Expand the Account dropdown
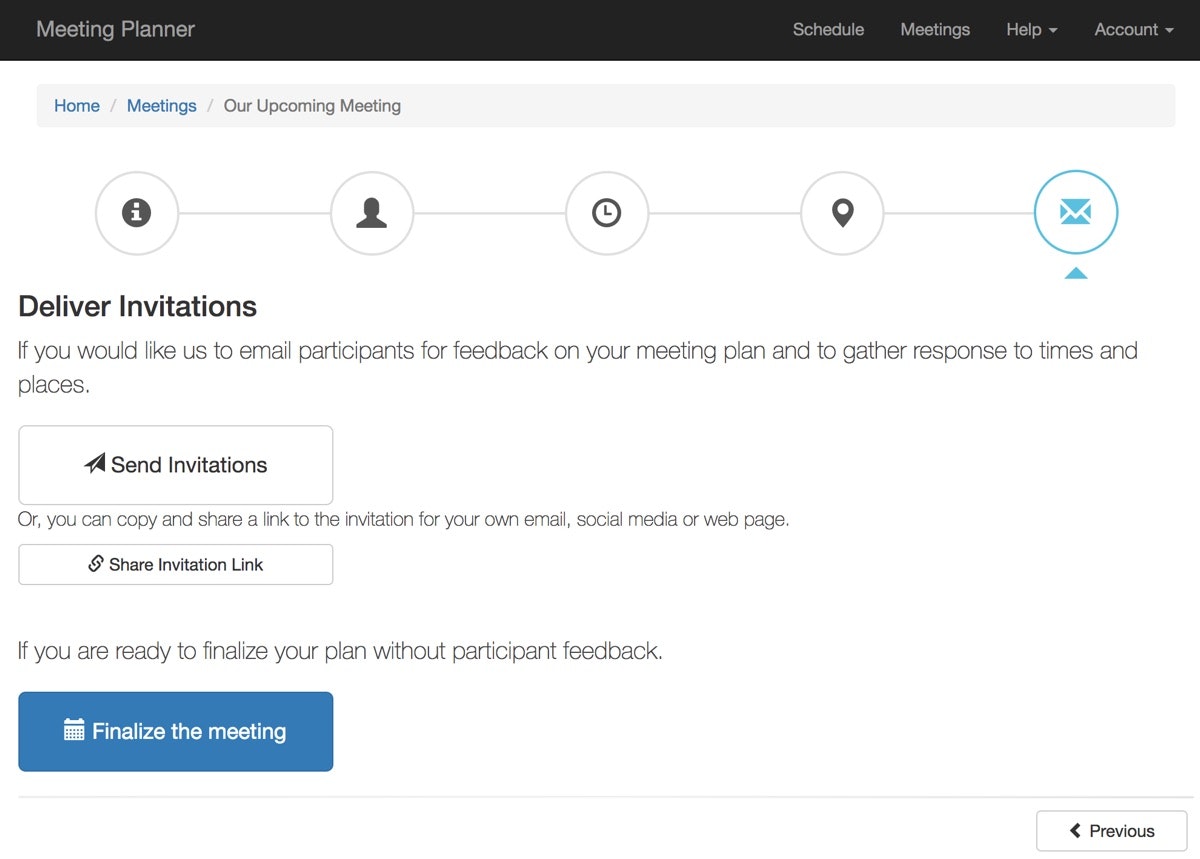 [1132, 30]
